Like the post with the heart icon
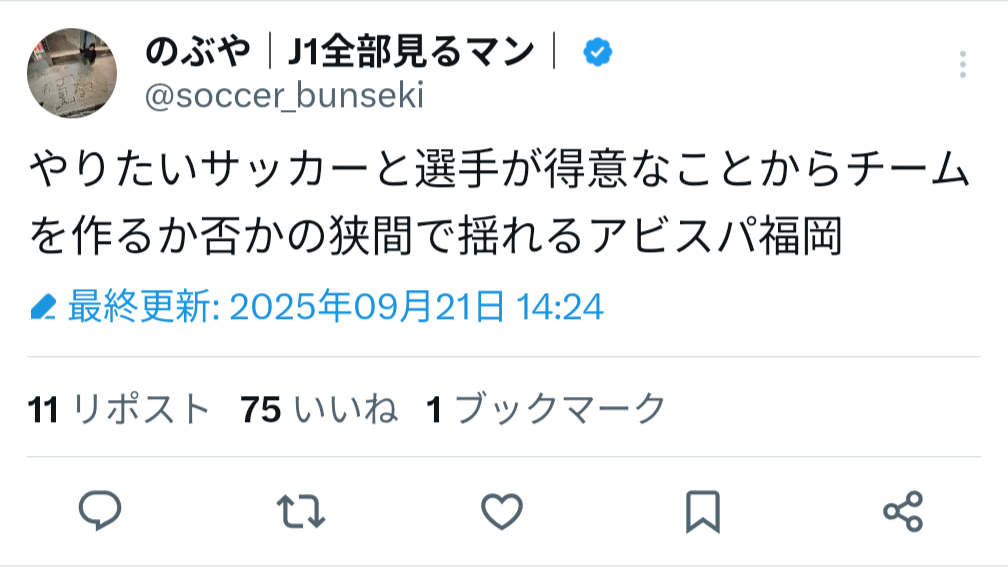This screenshot has height=576, width=1008. [x=502, y=511]
